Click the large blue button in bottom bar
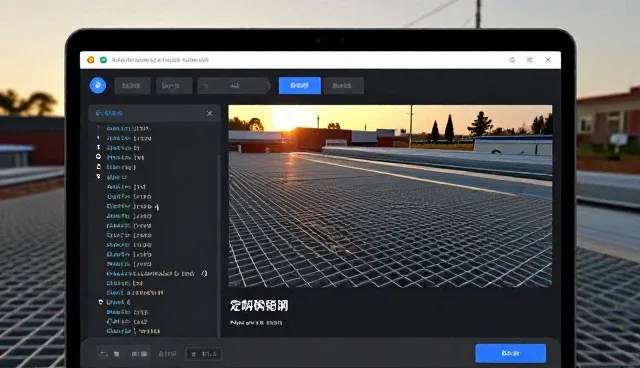The image size is (640, 368). click(510, 353)
